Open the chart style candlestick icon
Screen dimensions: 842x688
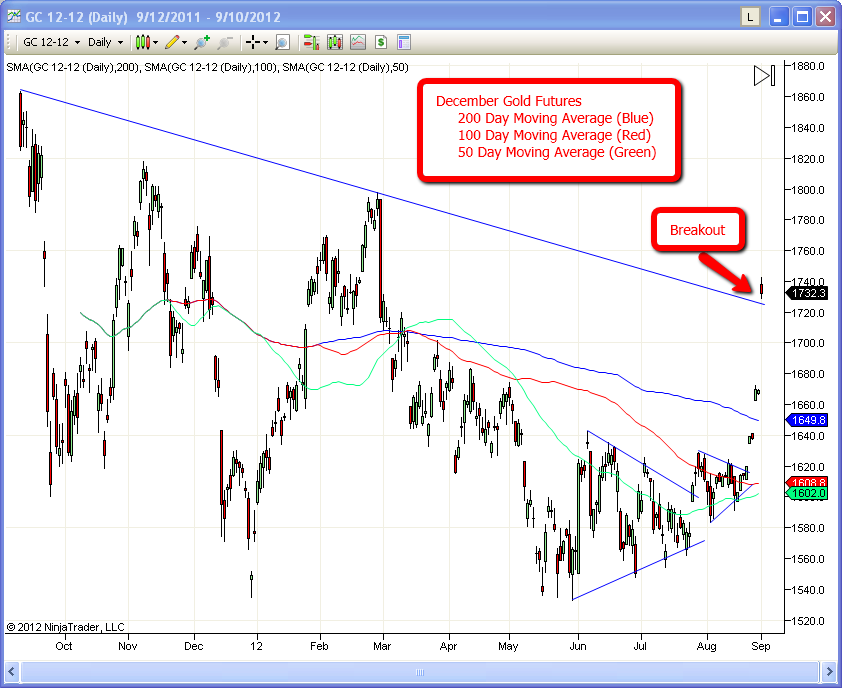[143, 42]
